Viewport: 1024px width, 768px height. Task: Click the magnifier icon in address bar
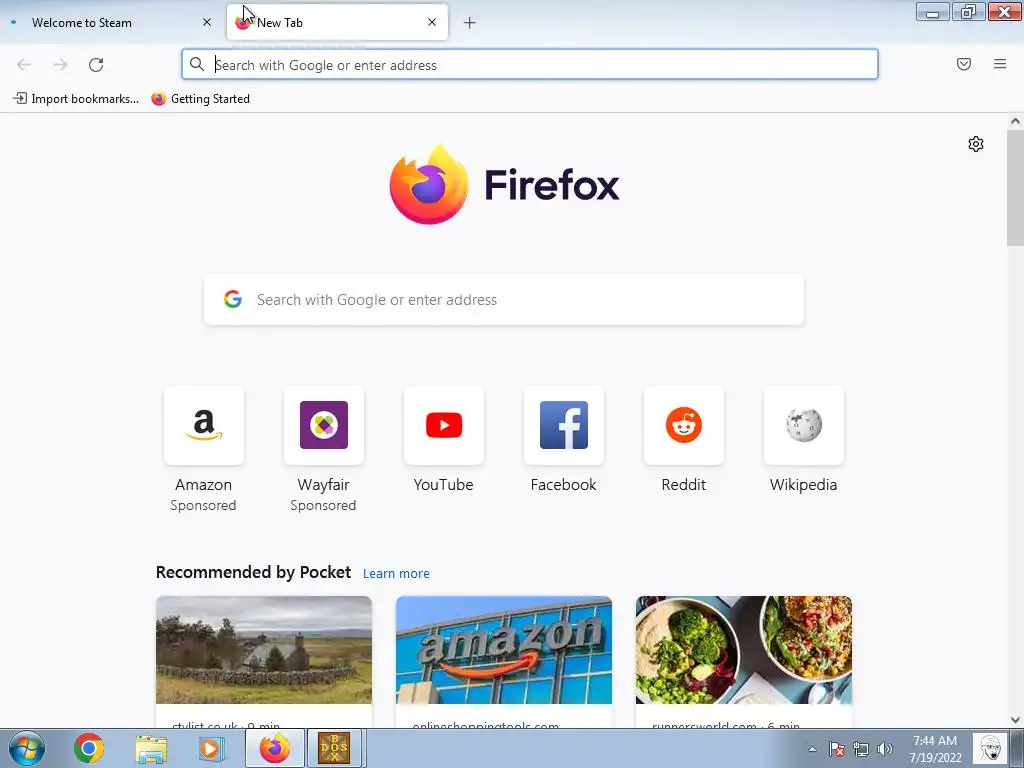click(197, 64)
